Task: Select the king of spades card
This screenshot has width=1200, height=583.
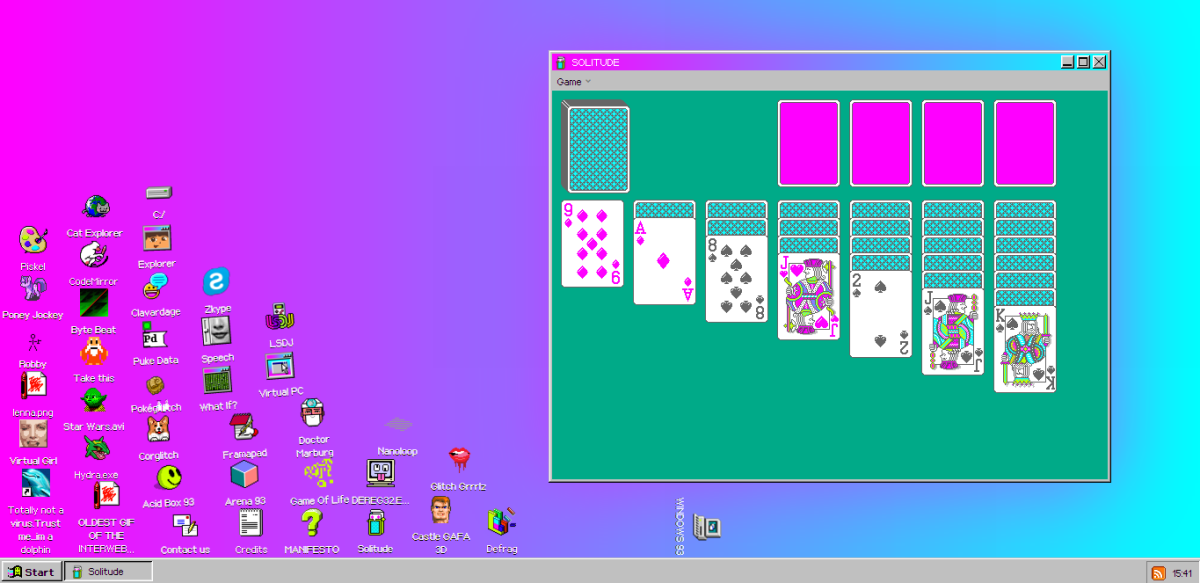Action: pyautogui.click(x=1025, y=349)
